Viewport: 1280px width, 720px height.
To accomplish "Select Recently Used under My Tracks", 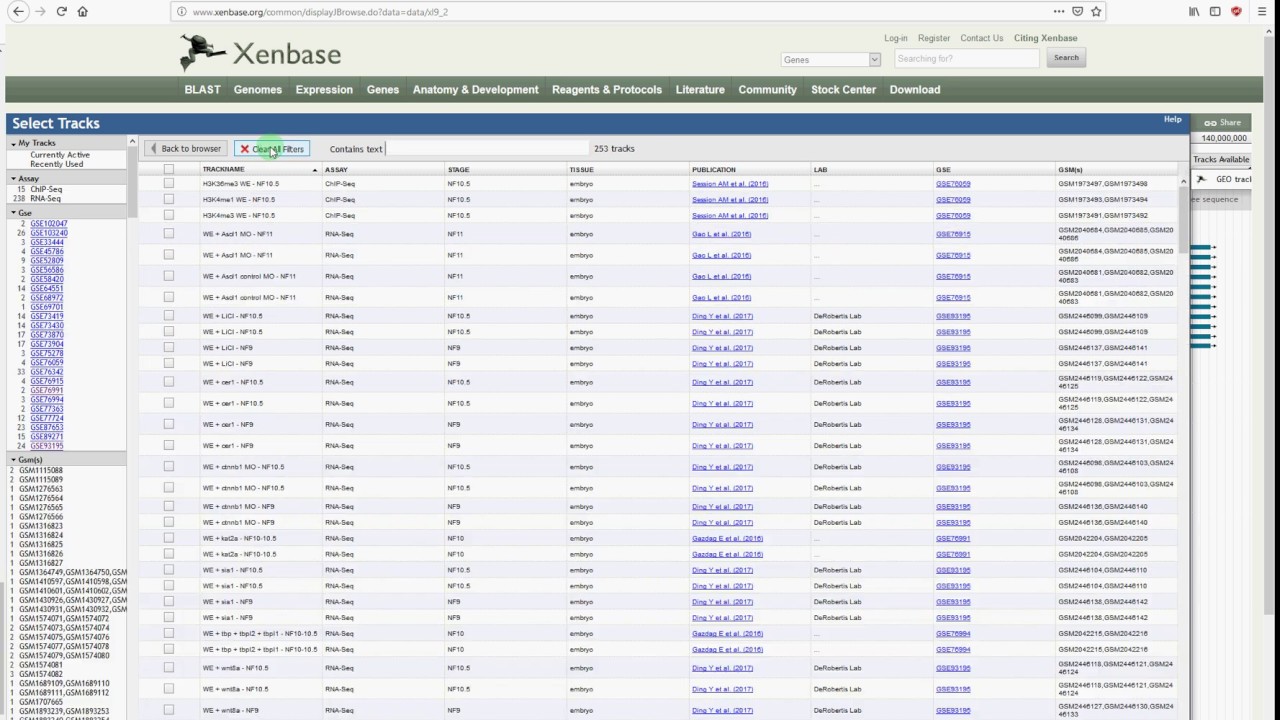I will coord(56,164).
